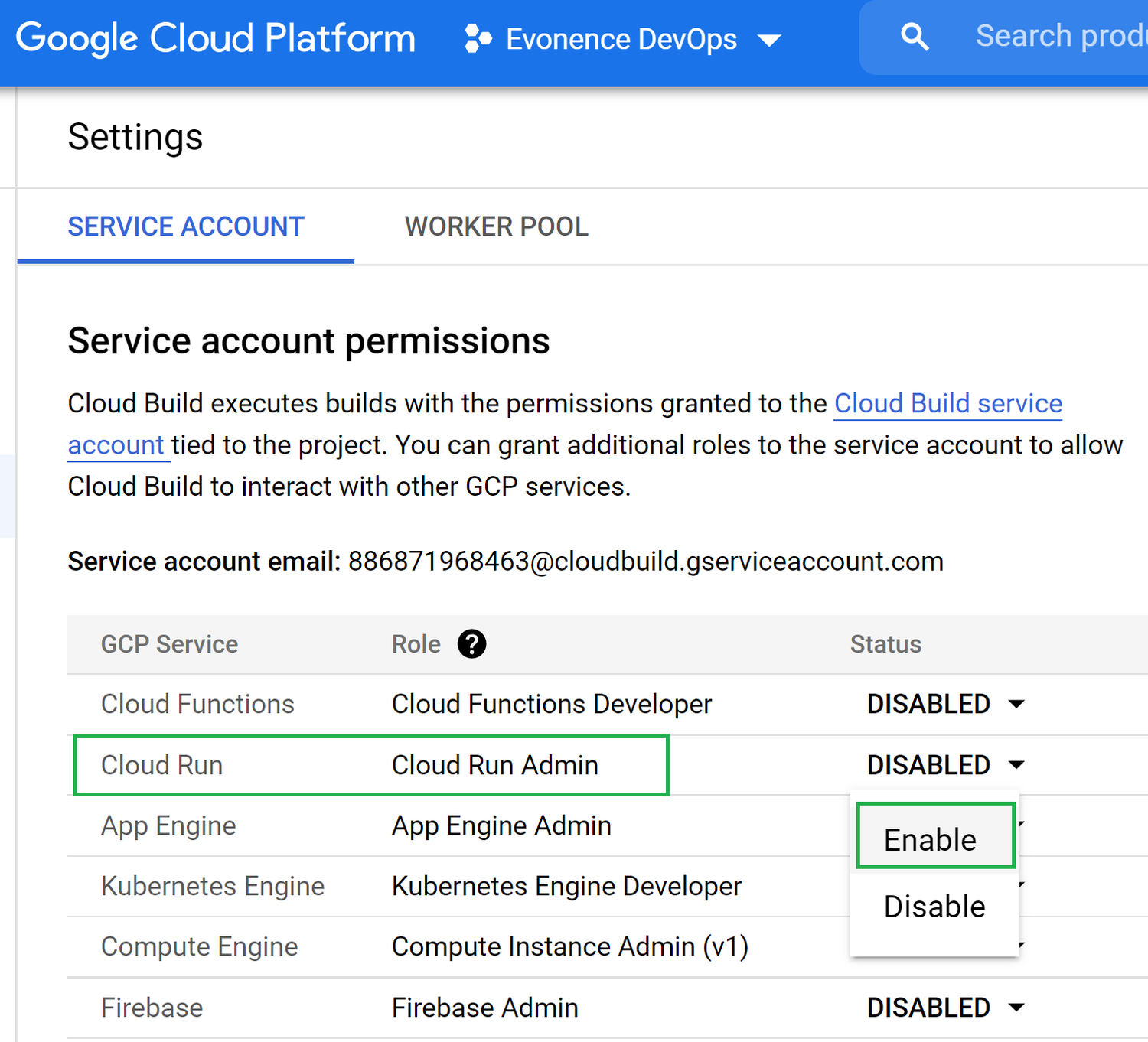The image size is (1148, 1042).
Task: Switch to the WORKER POOL tab
Action: pos(496,226)
